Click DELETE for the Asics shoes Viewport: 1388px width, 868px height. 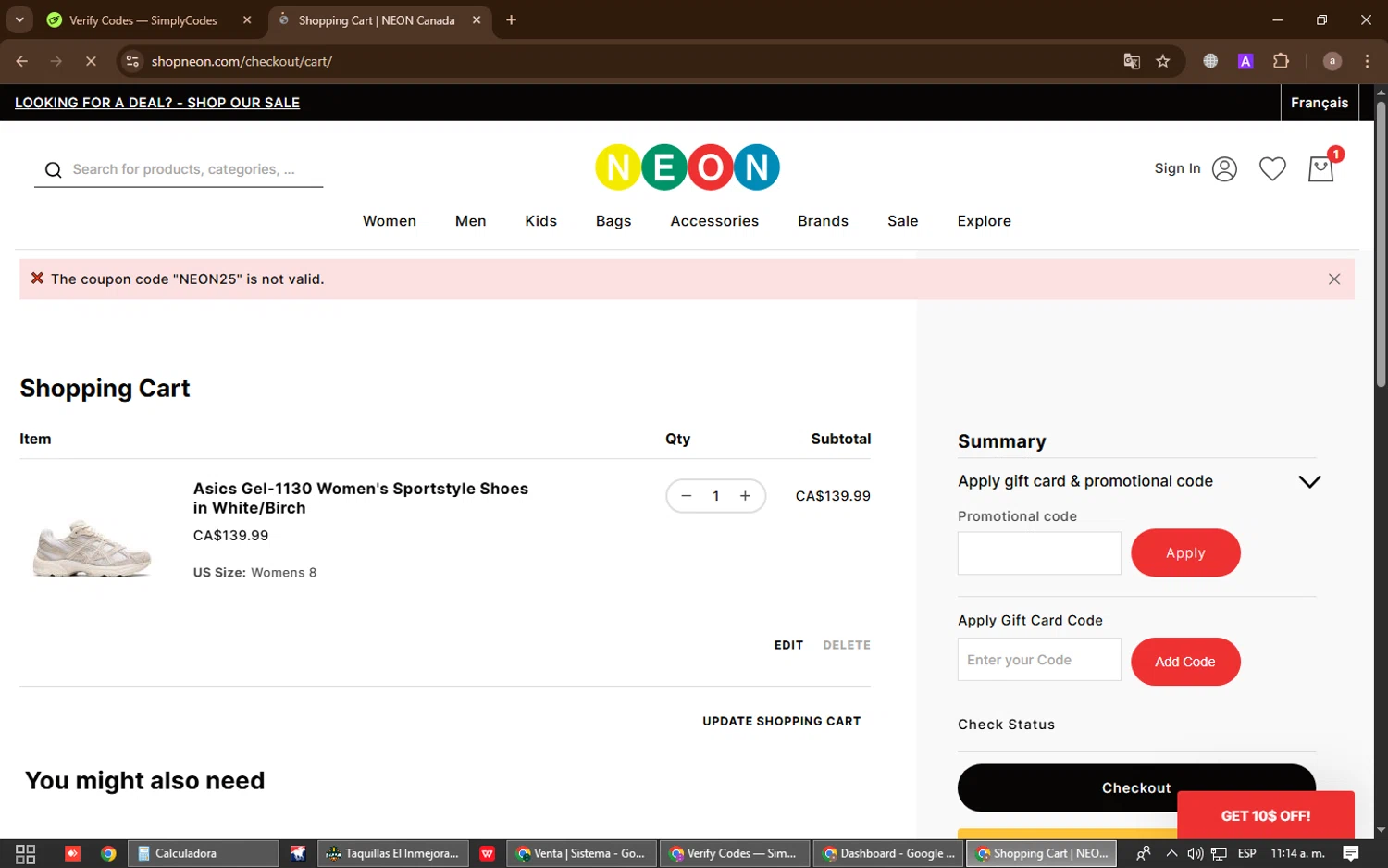point(847,645)
